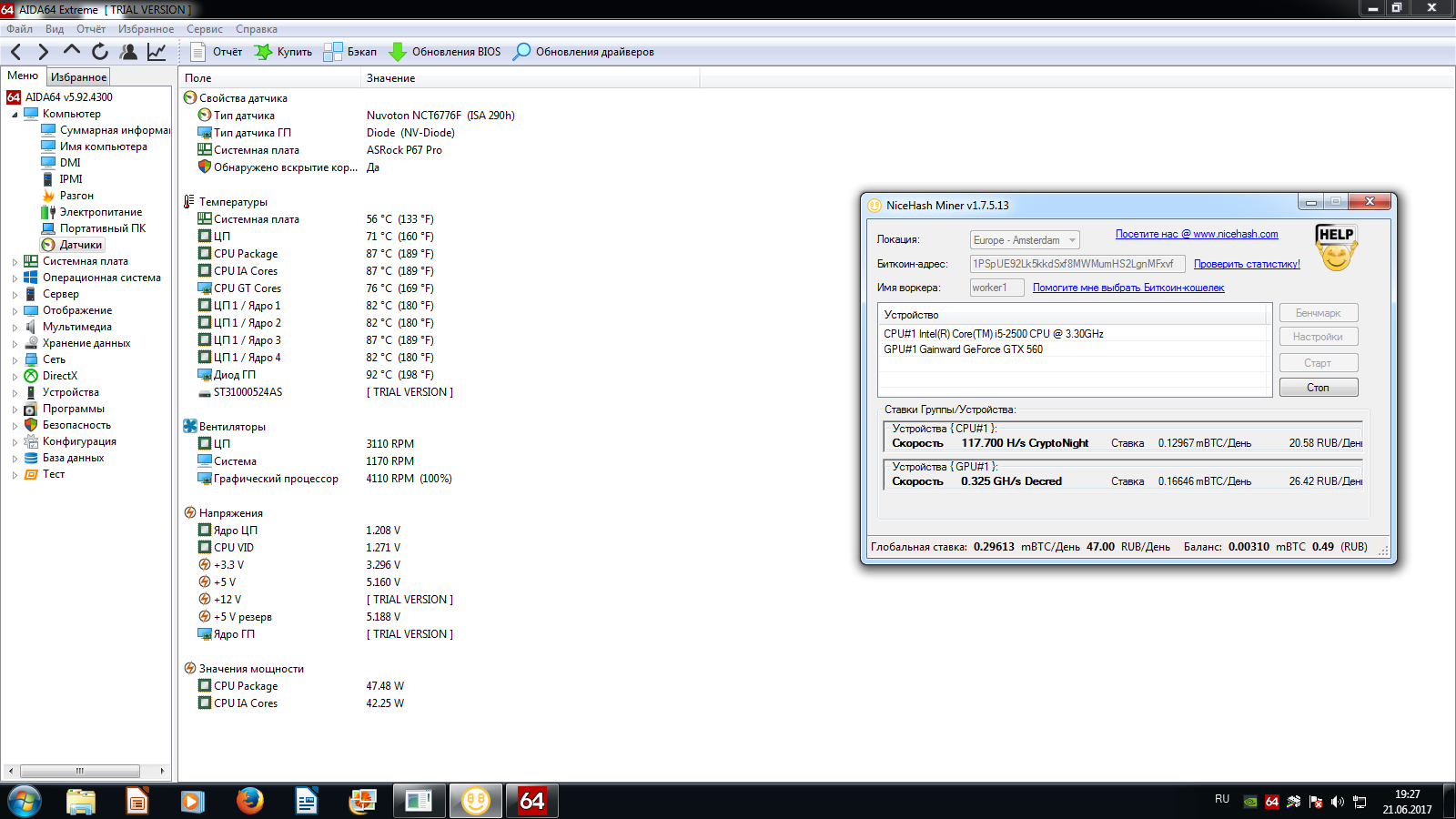1456x819 pixels.
Task: Click the Проверить статистику link
Action: click(1247, 264)
